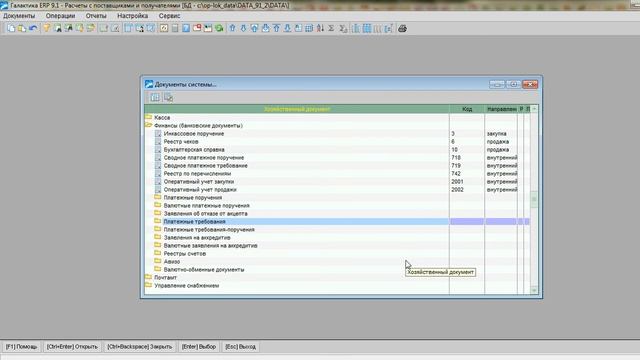Expand the Касса folder
Screen dimensions: 640x360
pos(149,117)
